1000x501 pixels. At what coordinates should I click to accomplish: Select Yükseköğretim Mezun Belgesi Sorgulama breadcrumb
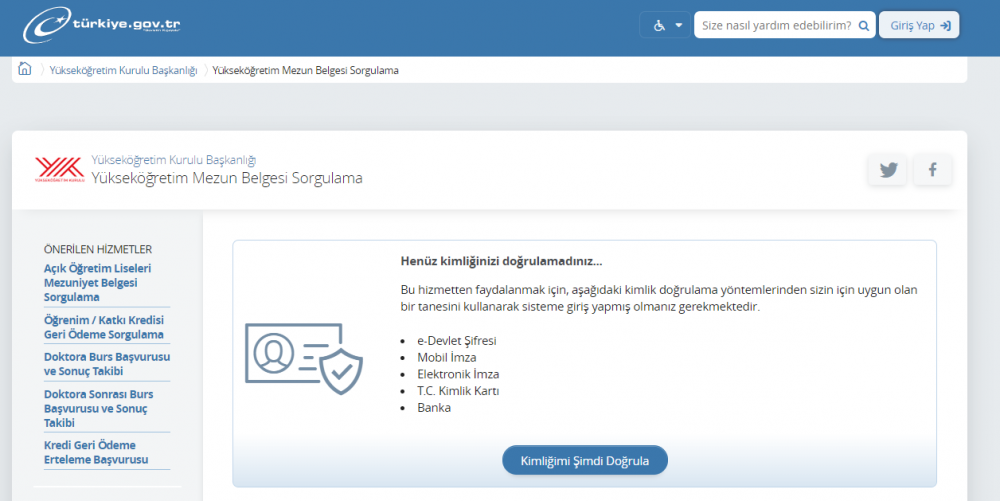(306, 71)
